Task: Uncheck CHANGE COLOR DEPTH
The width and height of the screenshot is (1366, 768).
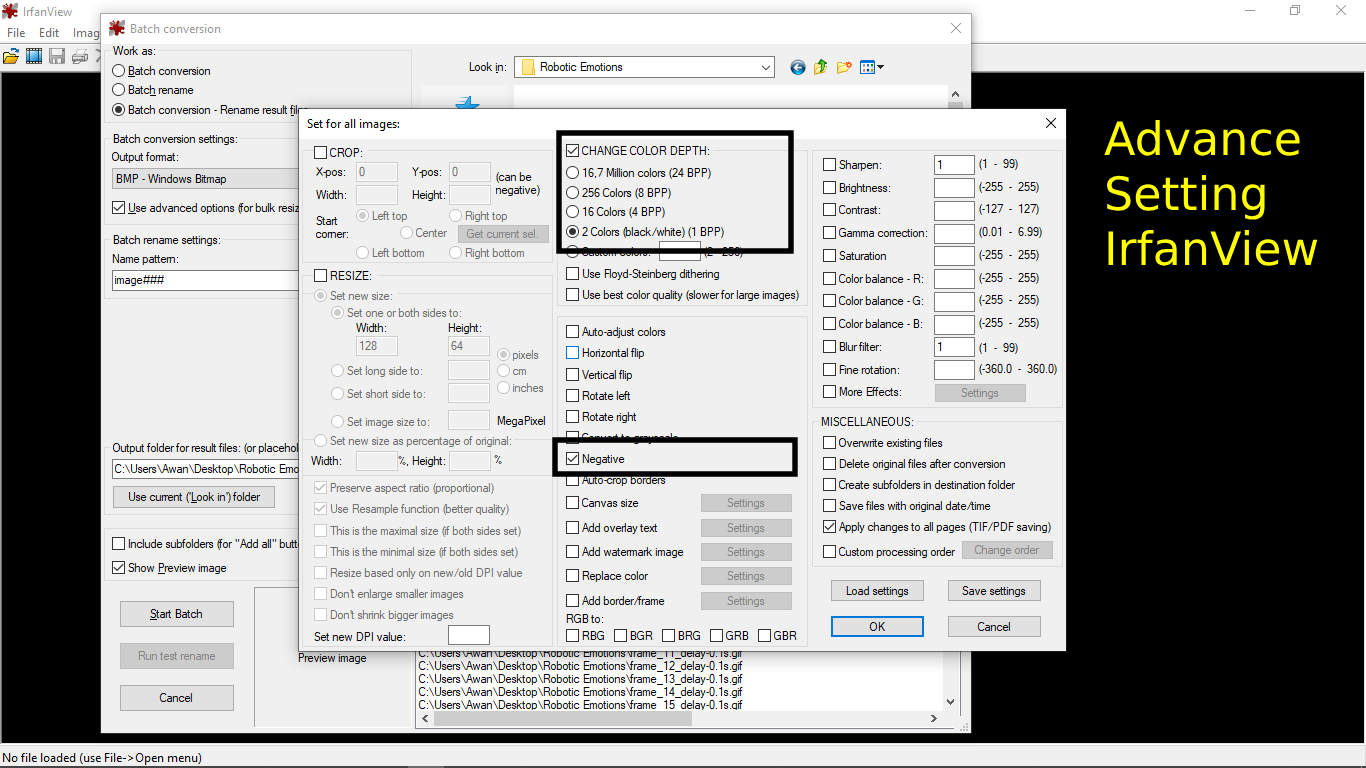Action: (x=572, y=151)
